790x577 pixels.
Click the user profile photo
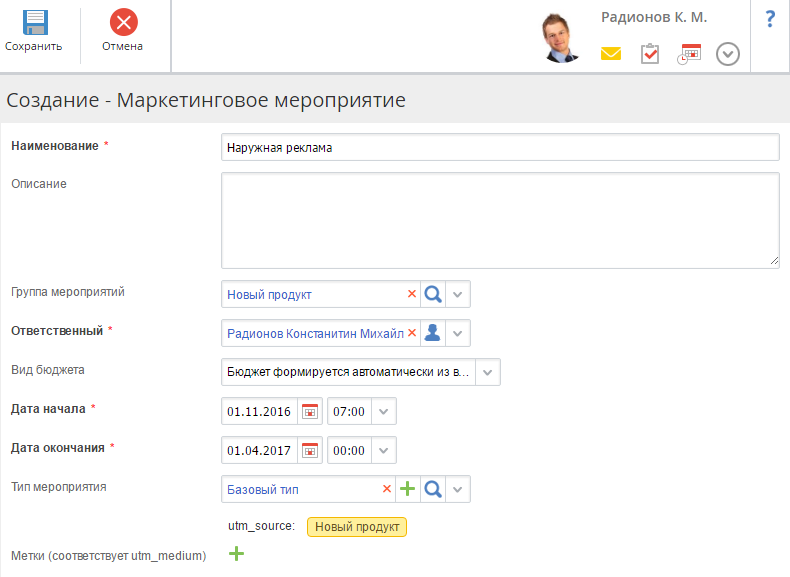(561, 38)
